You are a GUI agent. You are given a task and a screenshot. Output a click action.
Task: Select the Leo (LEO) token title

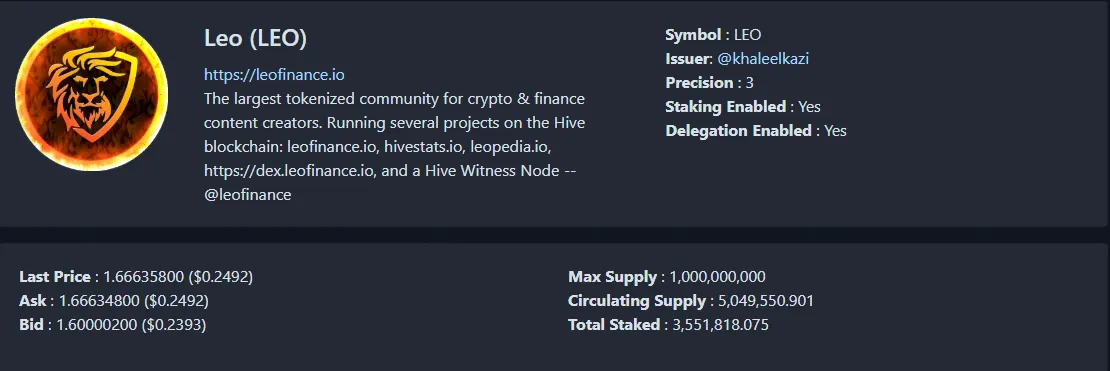(x=256, y=38)
